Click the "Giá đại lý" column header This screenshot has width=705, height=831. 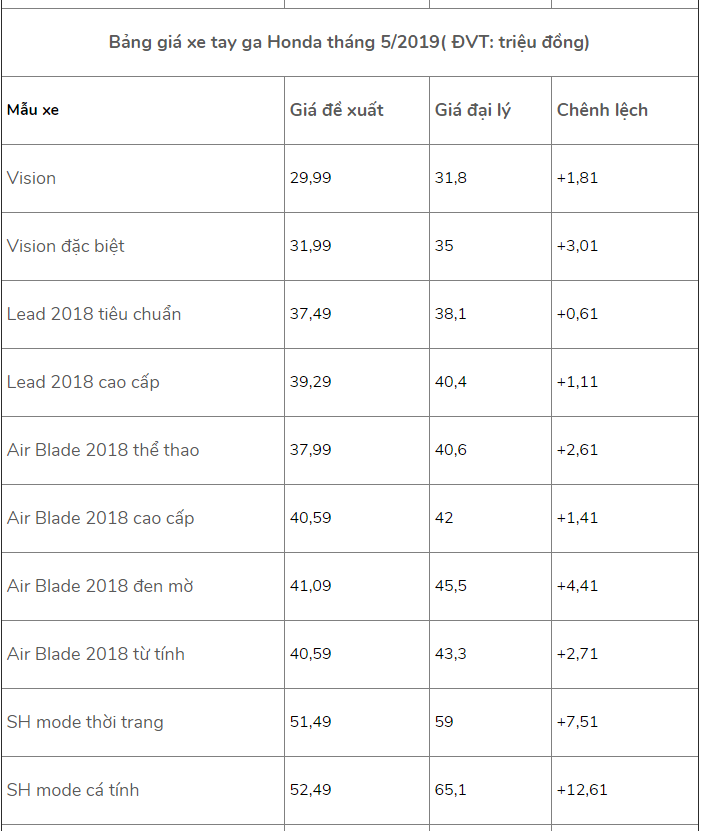472,110
